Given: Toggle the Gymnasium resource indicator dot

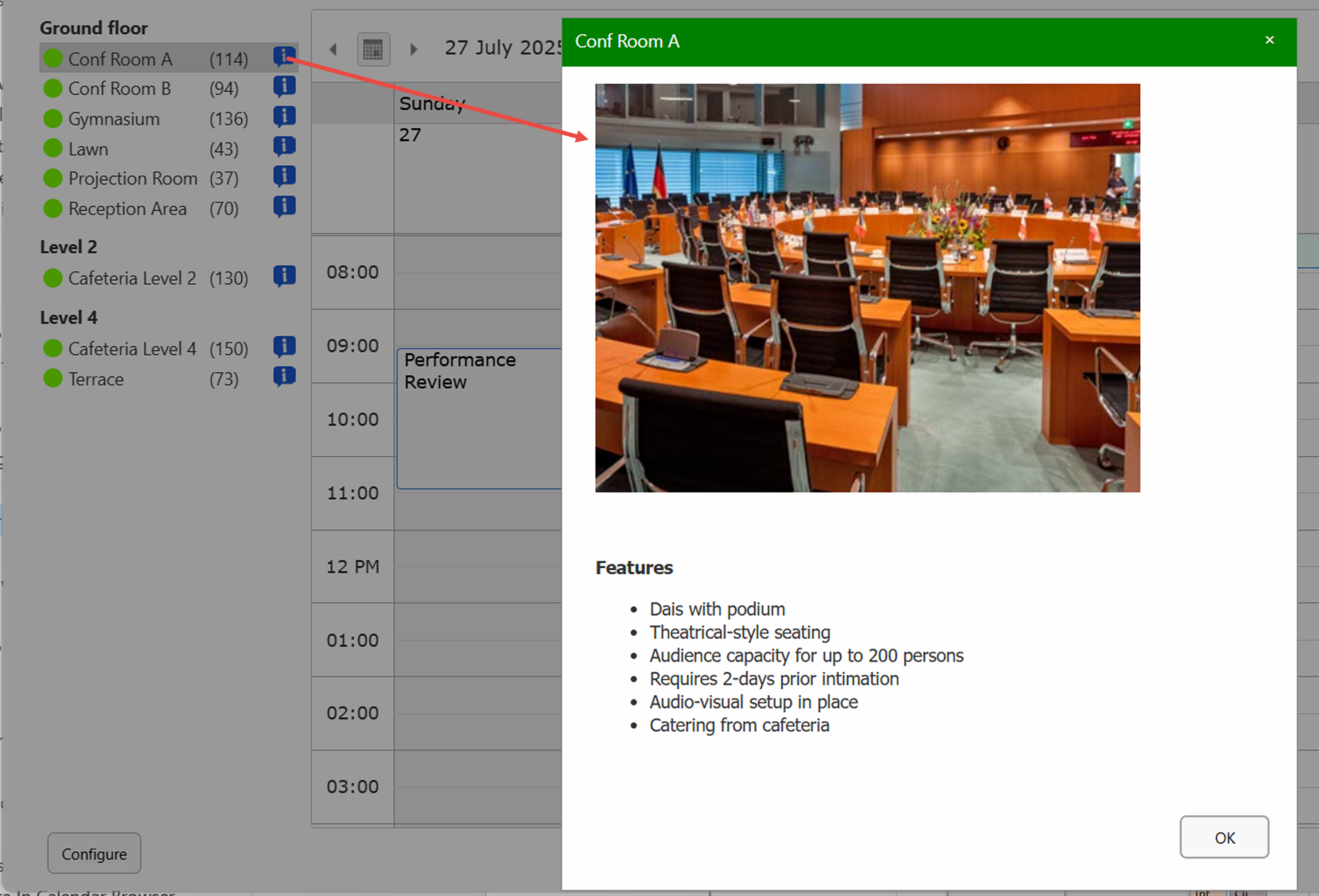Looking at the screenshot, I should (53, 119).
